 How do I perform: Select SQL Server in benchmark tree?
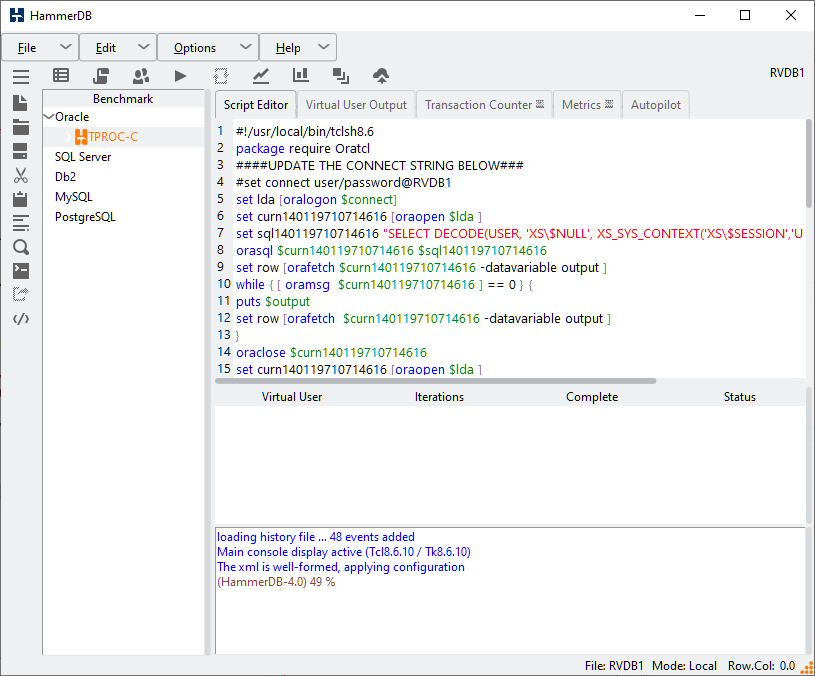coord(83,157)
